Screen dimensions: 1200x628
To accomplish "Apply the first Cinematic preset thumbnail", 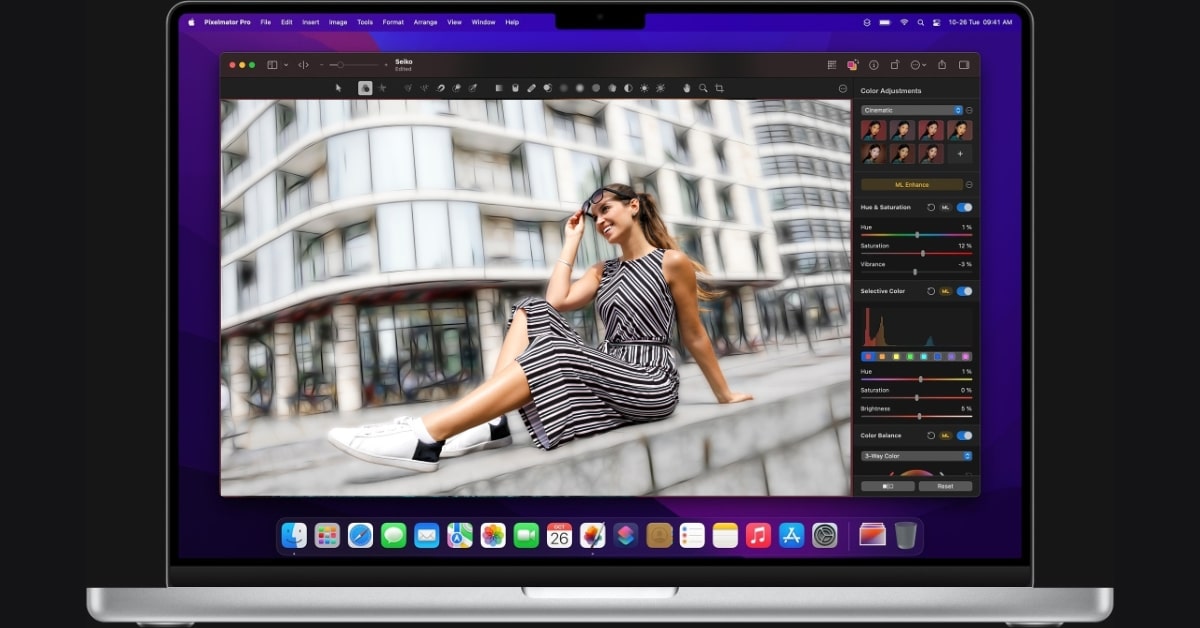I will point(873,130).
